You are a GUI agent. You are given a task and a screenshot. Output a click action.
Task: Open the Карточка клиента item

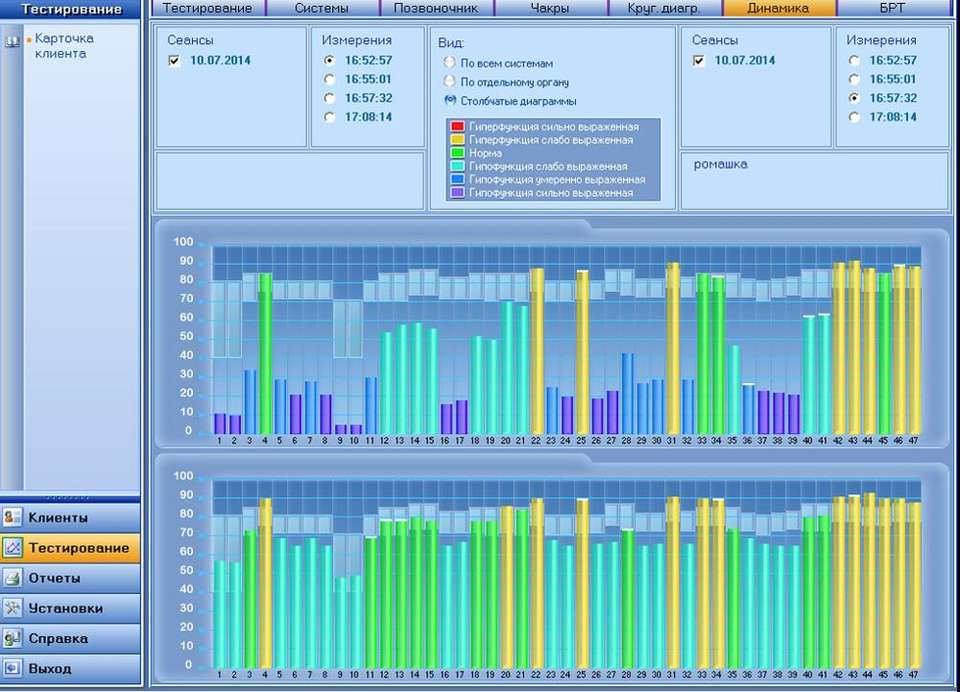64,46
